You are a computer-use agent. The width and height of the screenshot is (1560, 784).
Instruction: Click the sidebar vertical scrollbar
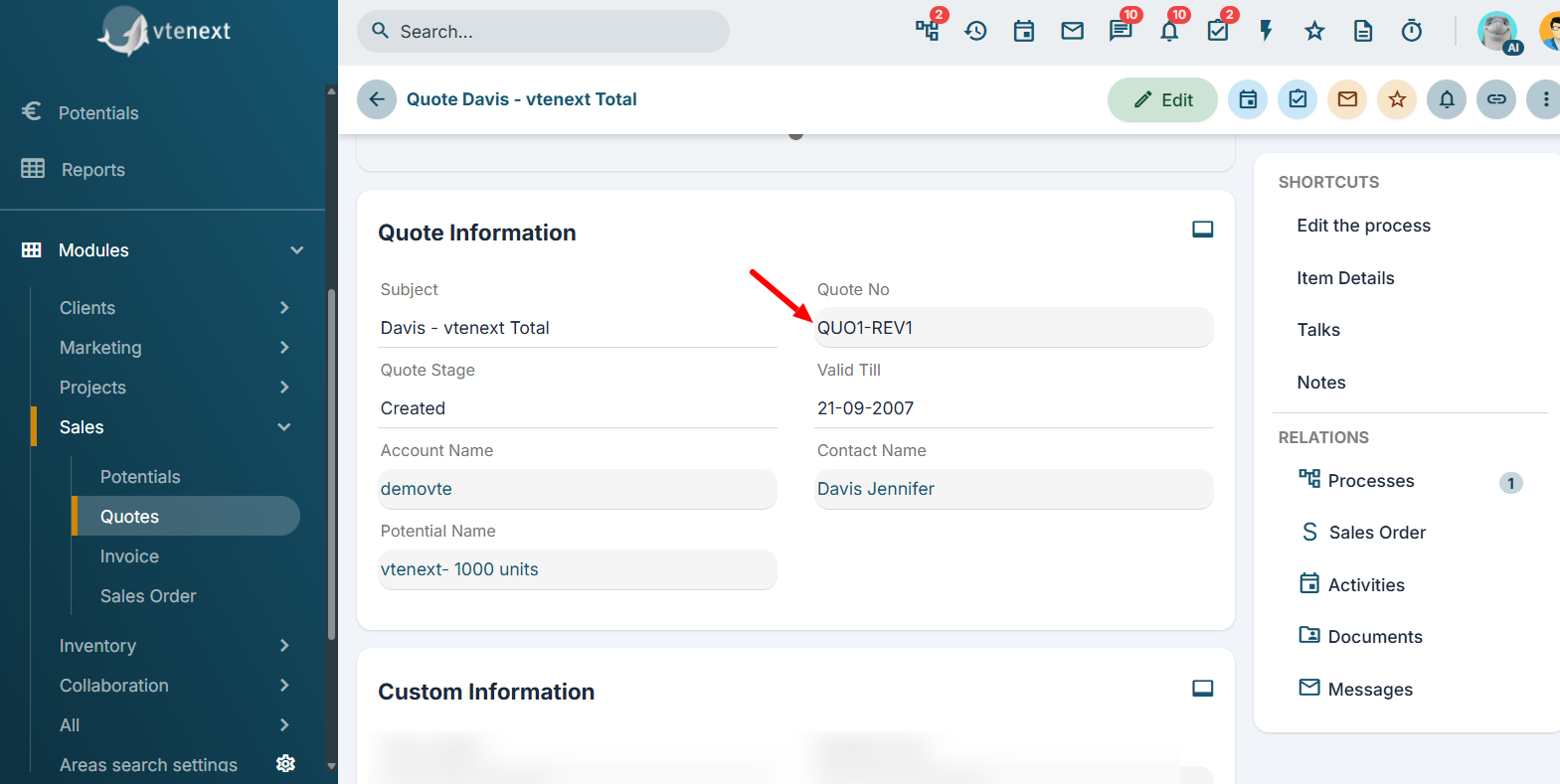[x=331, y=463]
